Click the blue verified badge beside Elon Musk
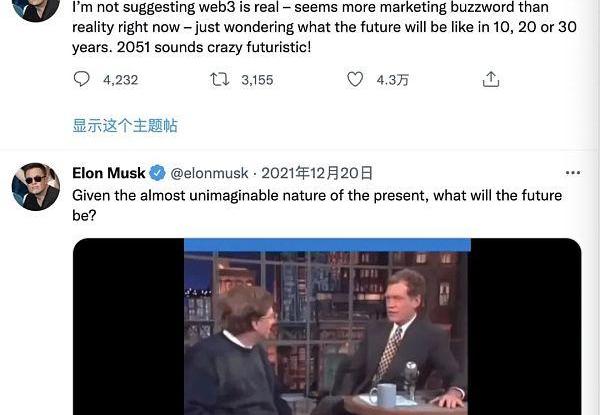The height and width of the screenshot is (415, 600). click(157, 173)
